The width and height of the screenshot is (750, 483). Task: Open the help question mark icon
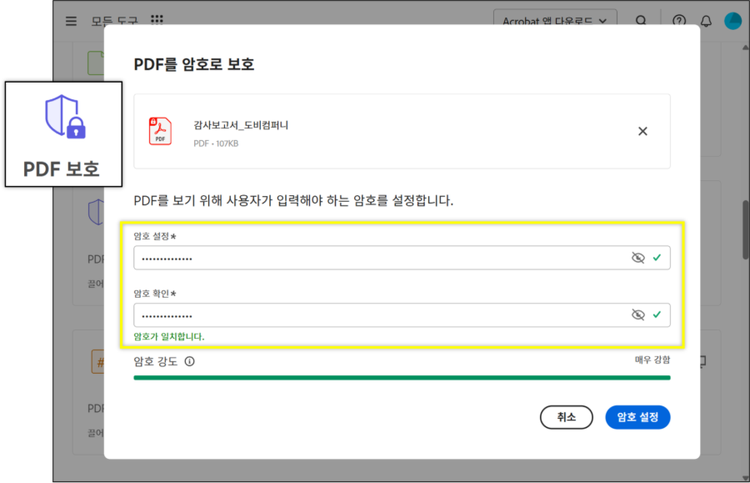[x=679, y=21]
